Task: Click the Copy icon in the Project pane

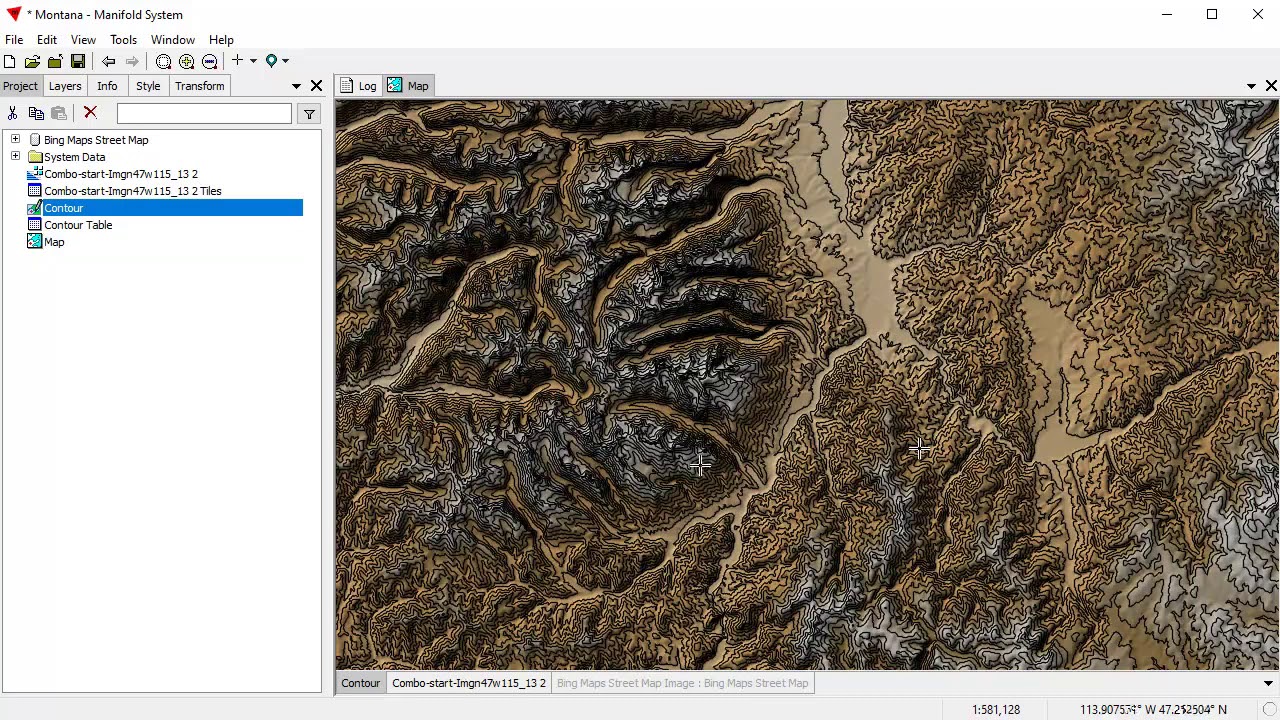Action: click(x=36, y=114)
